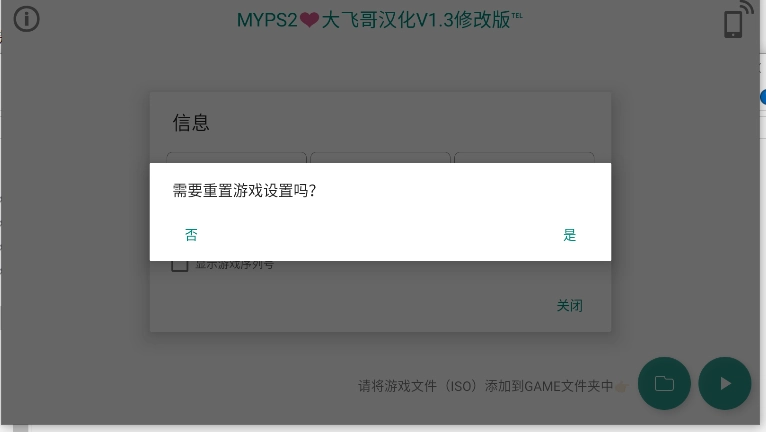Click the blue circle at right edge
Screen dimensions: 766x432
point(763,97)
